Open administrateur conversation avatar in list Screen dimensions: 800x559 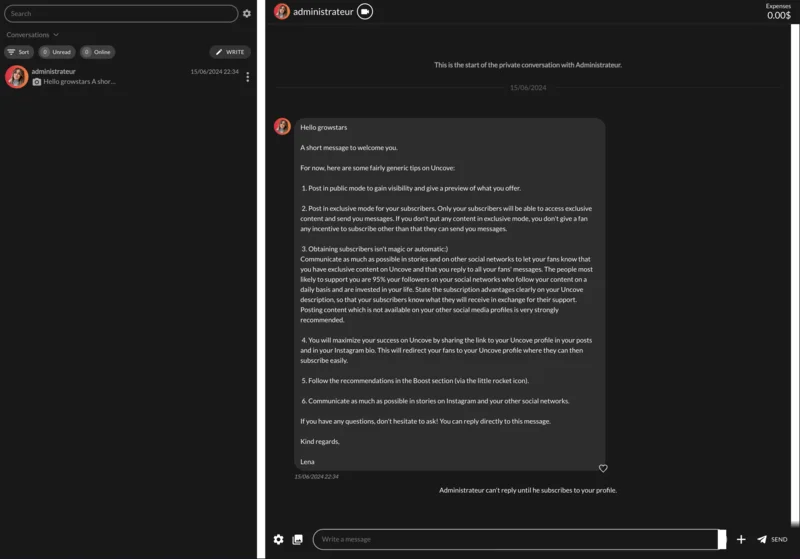16,77
